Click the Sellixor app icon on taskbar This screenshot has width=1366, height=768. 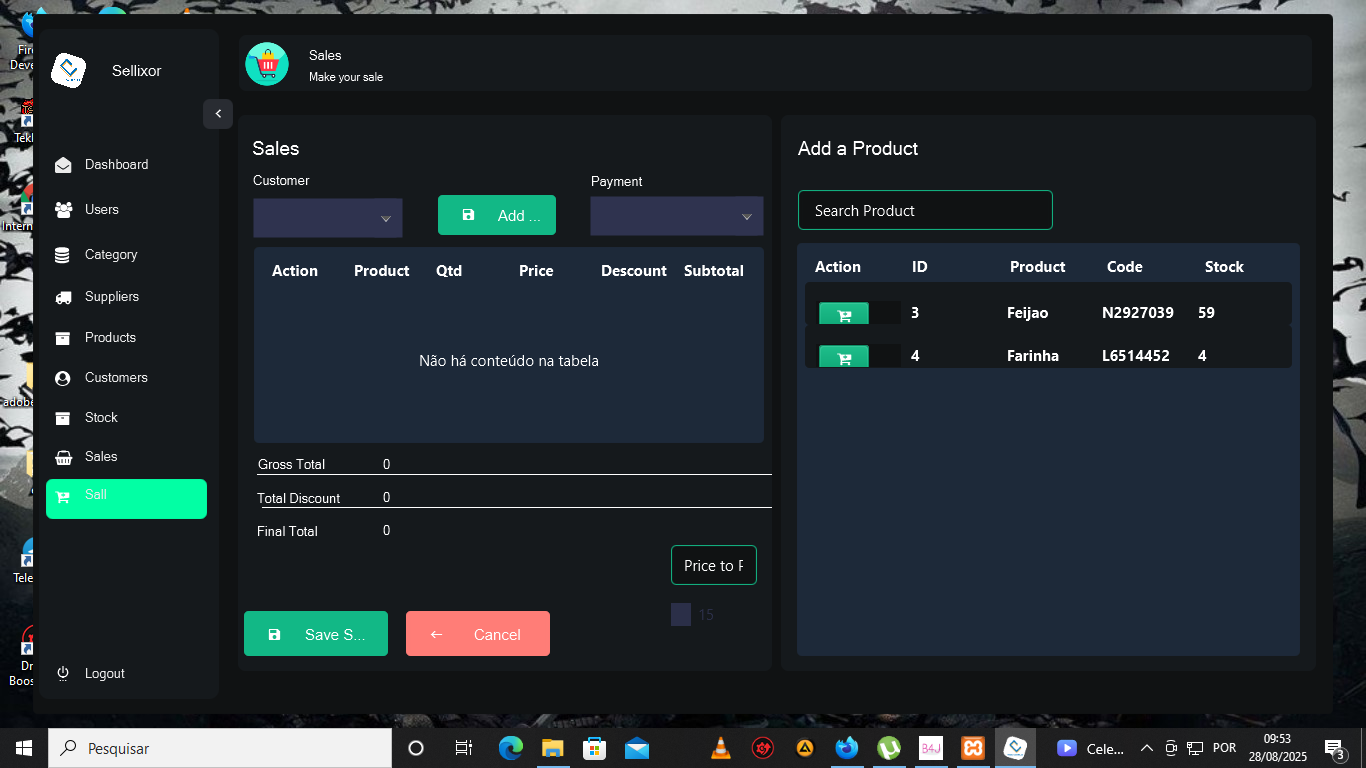pyautogui.click(x=1015, y=748)
